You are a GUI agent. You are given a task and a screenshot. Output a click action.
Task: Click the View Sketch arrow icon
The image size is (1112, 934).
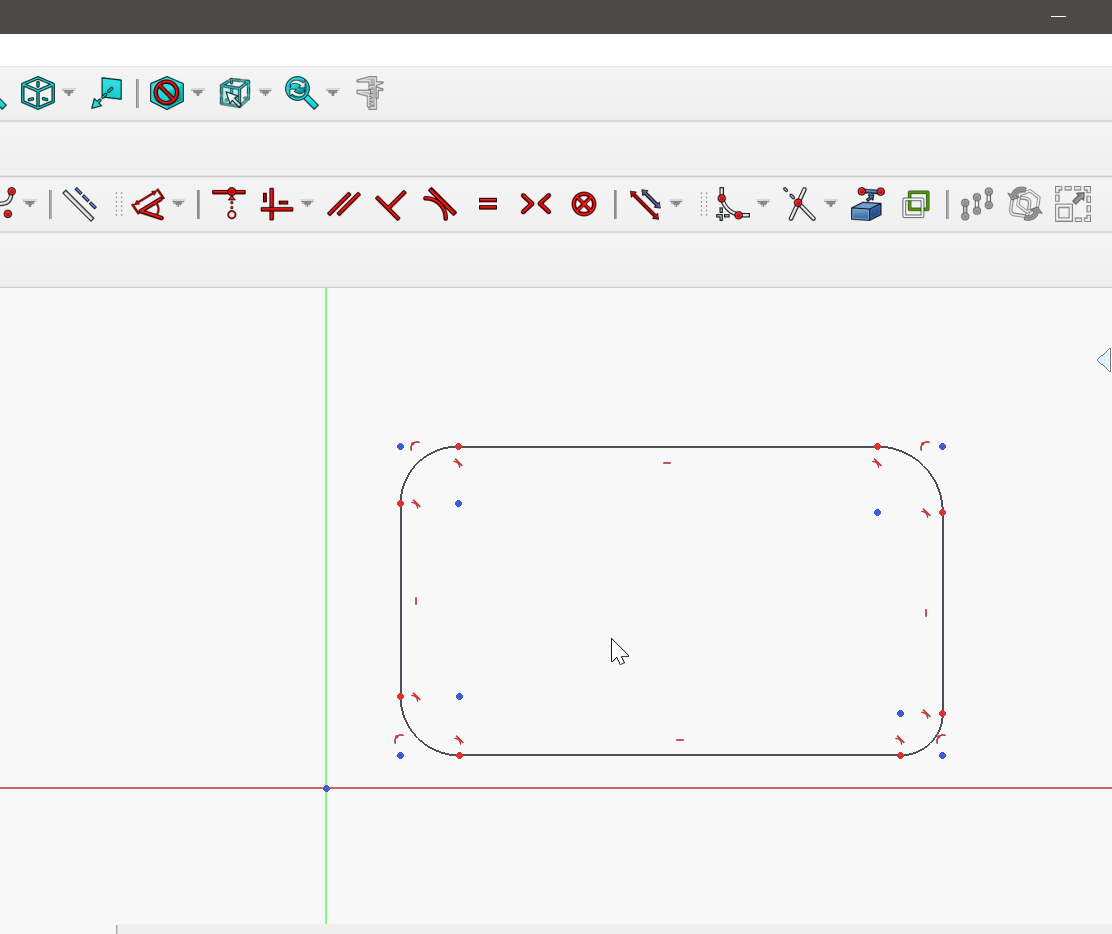tap(107, 93)
